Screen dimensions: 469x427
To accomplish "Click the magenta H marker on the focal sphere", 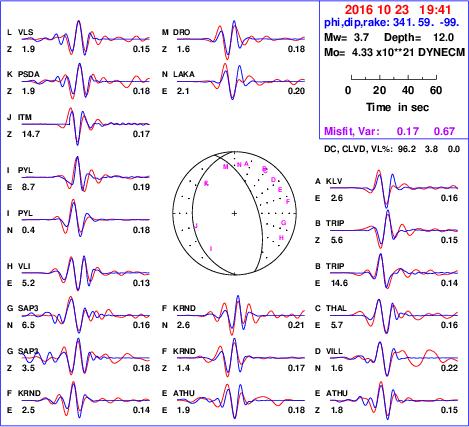I will click(281, 238).
